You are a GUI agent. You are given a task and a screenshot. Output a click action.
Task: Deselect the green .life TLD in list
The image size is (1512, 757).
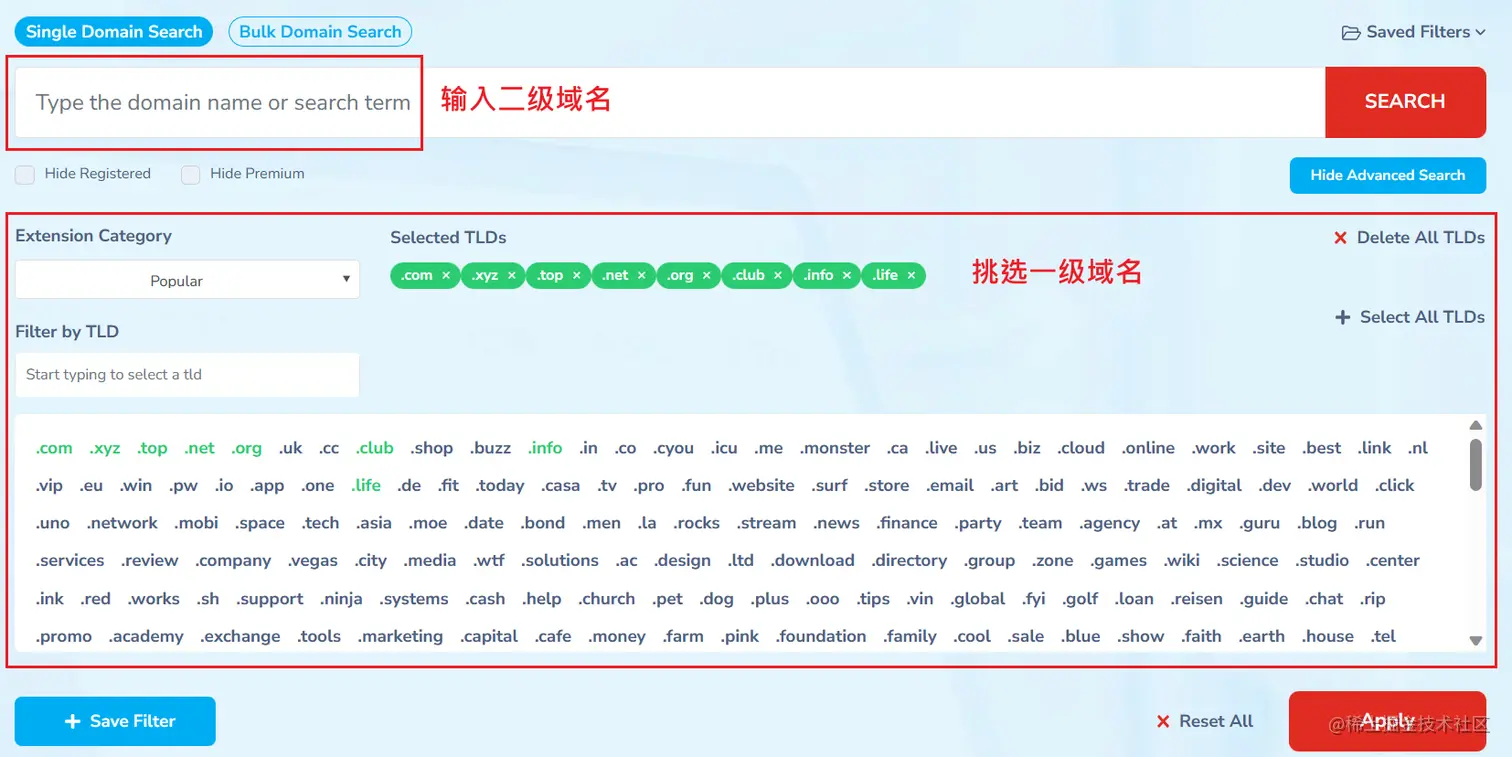click(x=366, y=486)
